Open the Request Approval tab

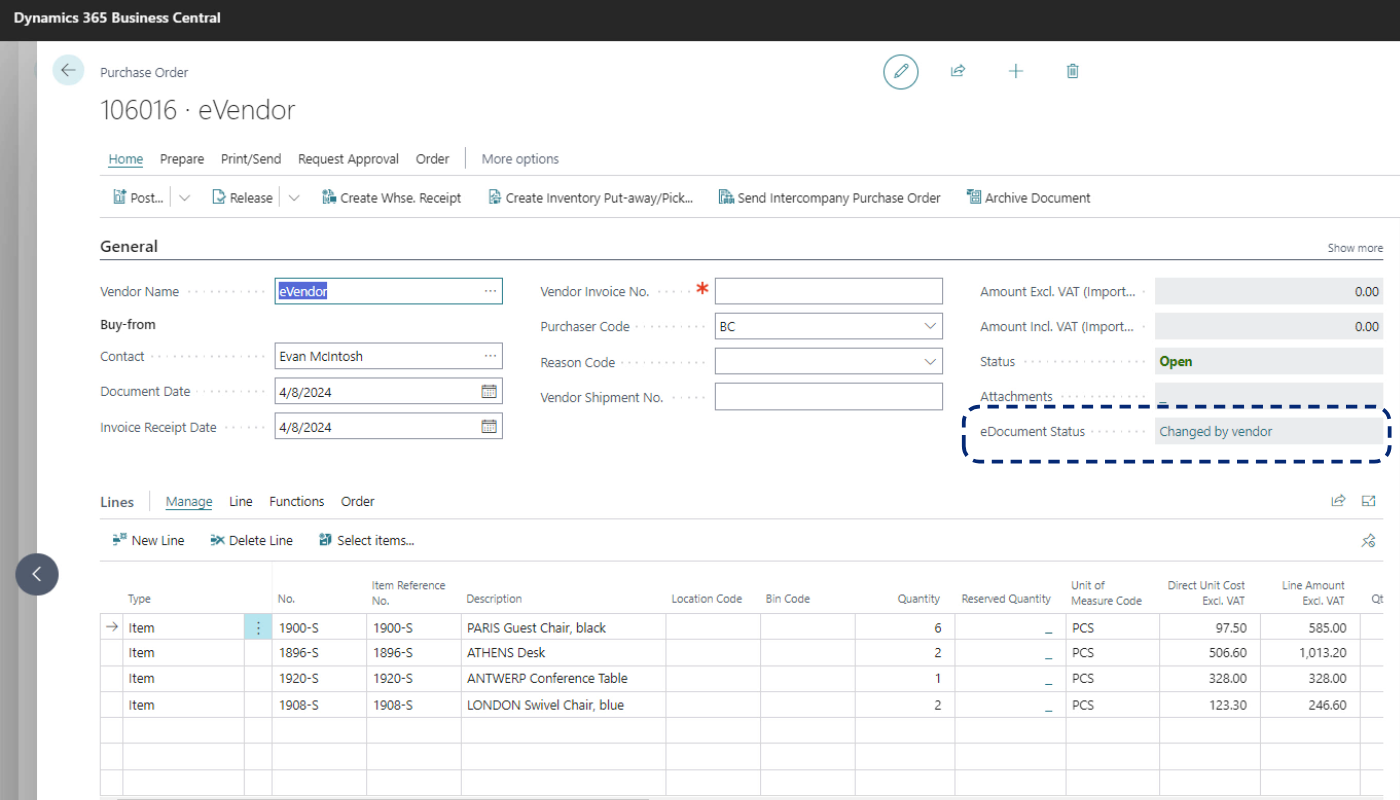coord(348,159)
